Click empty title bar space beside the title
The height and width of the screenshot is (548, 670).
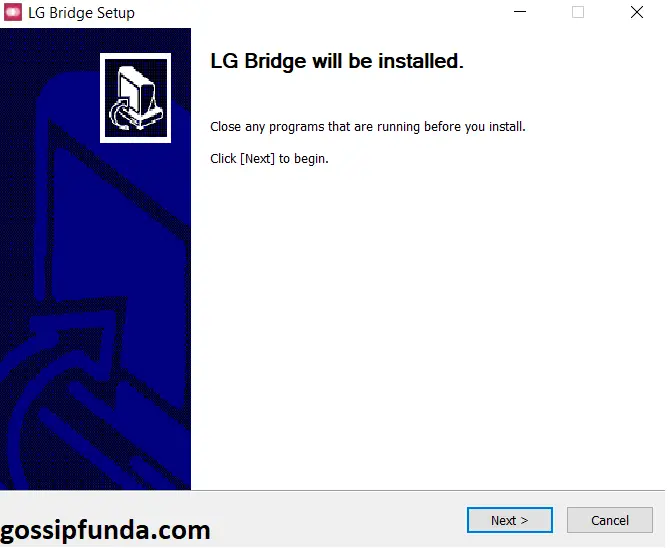point(320,13)
